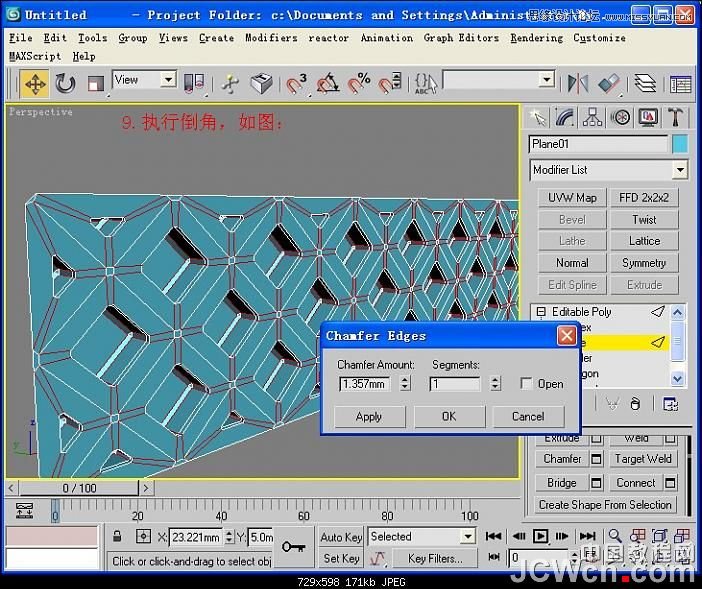Click the Plane01 object color swatch

(680, 145)
